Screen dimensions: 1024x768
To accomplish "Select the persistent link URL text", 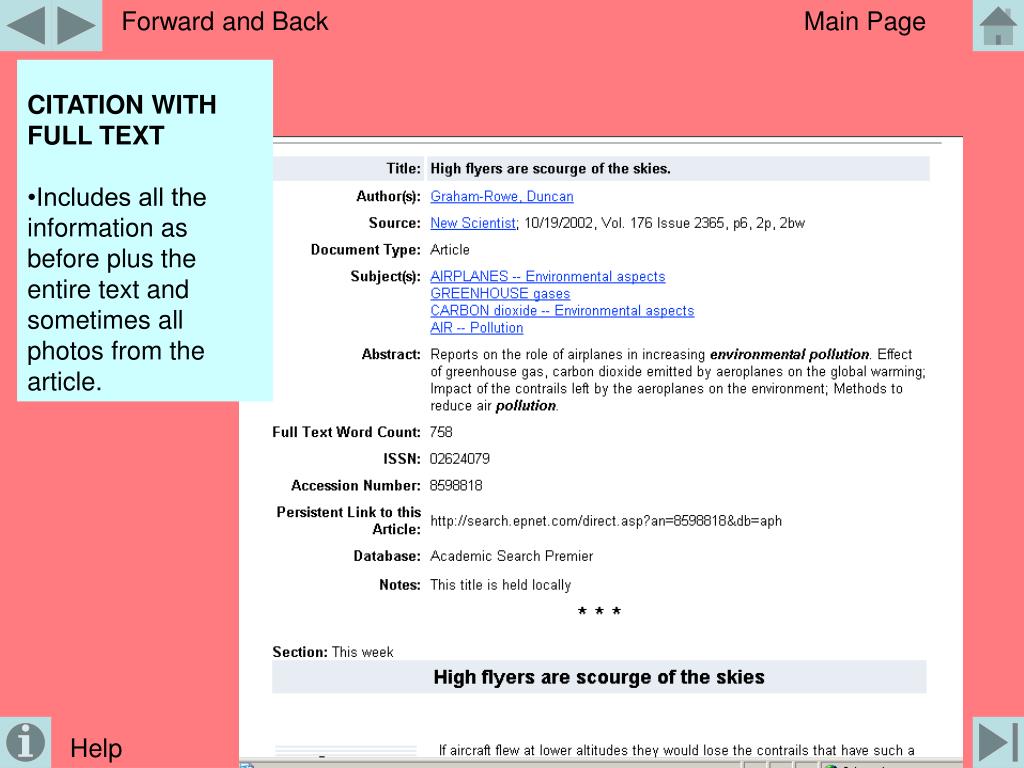I will 605,521.
